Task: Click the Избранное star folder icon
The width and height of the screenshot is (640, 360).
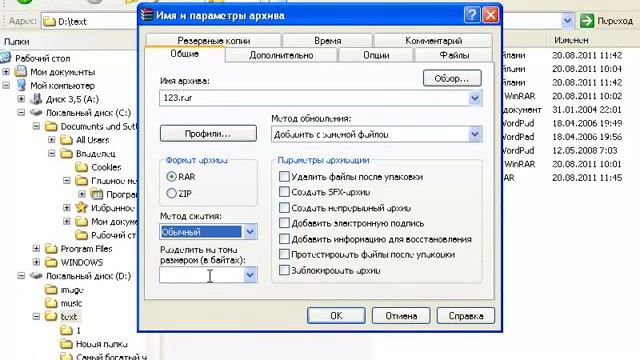Action: (x=82, y=207)
